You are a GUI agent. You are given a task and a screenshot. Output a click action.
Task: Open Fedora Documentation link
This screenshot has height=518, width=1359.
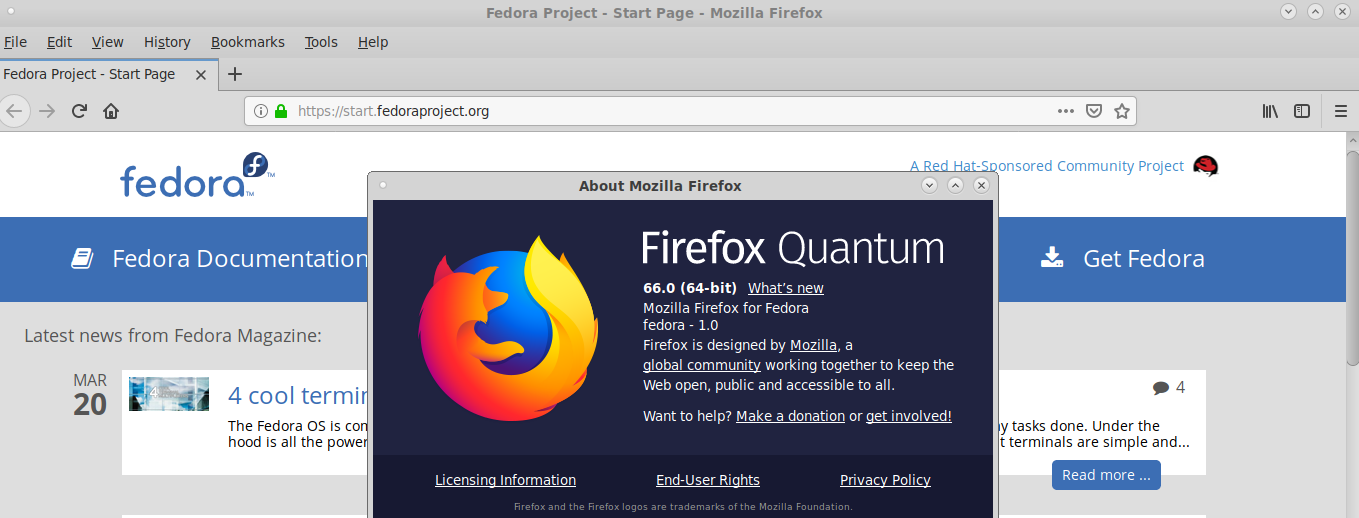240,259
